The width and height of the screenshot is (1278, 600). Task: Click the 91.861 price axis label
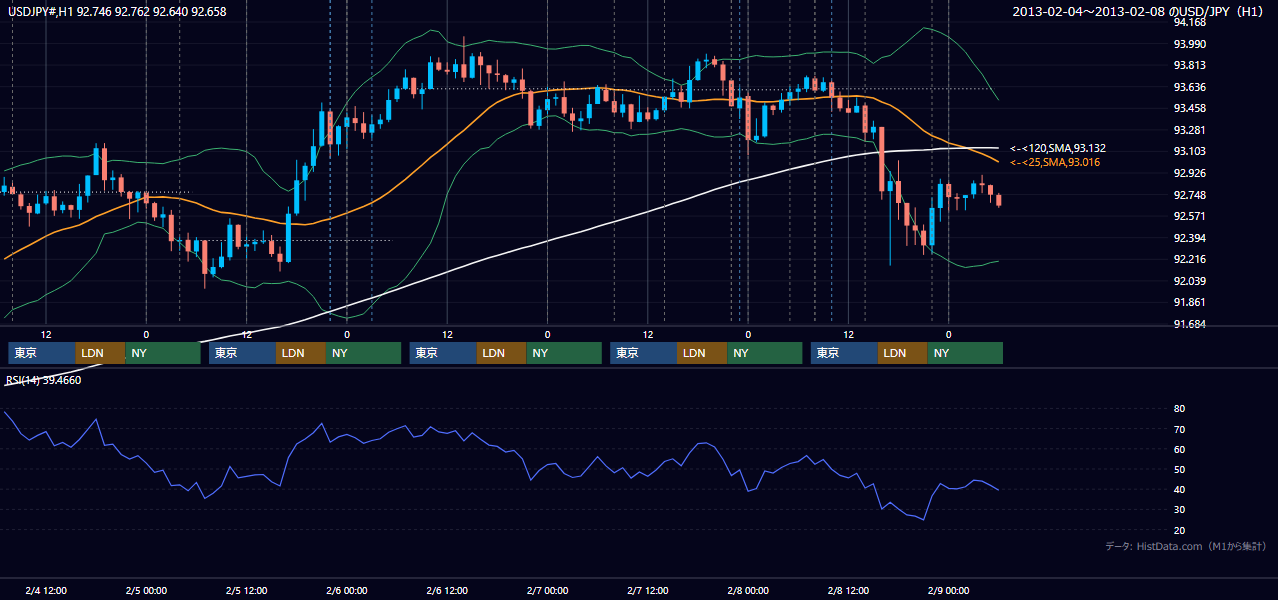(x=1189, y=302)
